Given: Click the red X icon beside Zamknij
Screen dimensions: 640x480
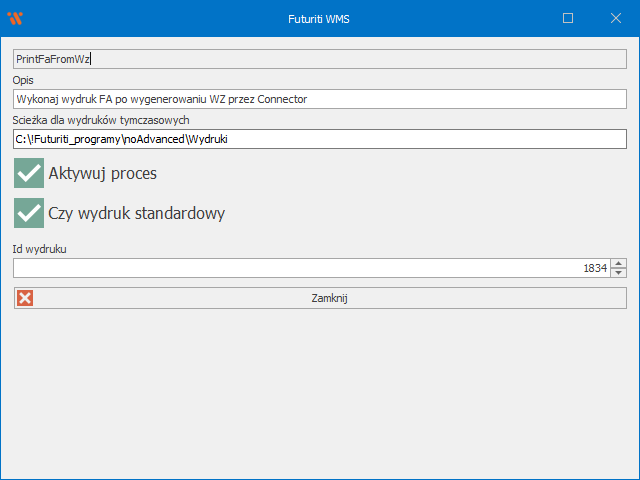Looking at the screenshot, I should coord(25,298).
